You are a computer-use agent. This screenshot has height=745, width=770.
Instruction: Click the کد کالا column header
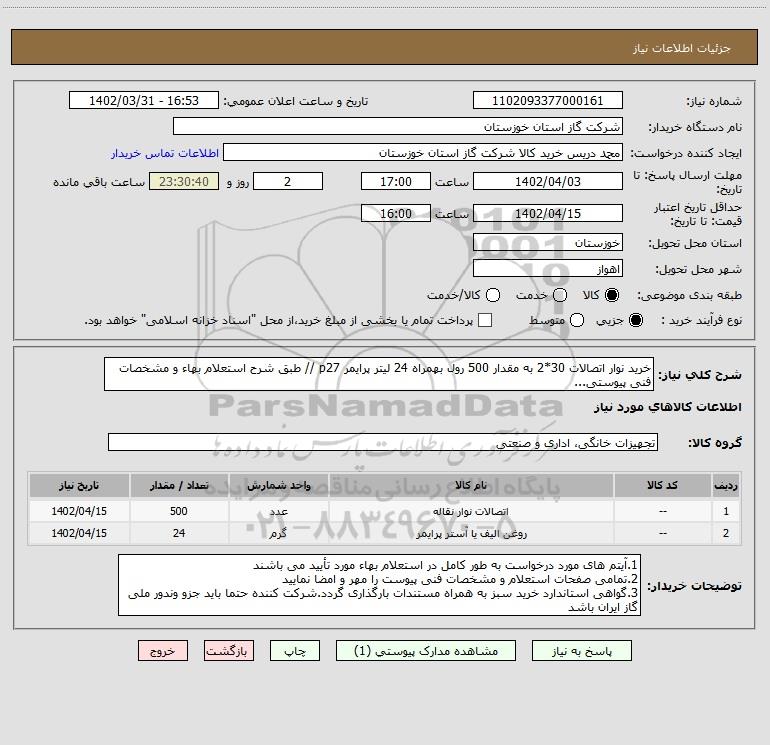pos(662,485)
